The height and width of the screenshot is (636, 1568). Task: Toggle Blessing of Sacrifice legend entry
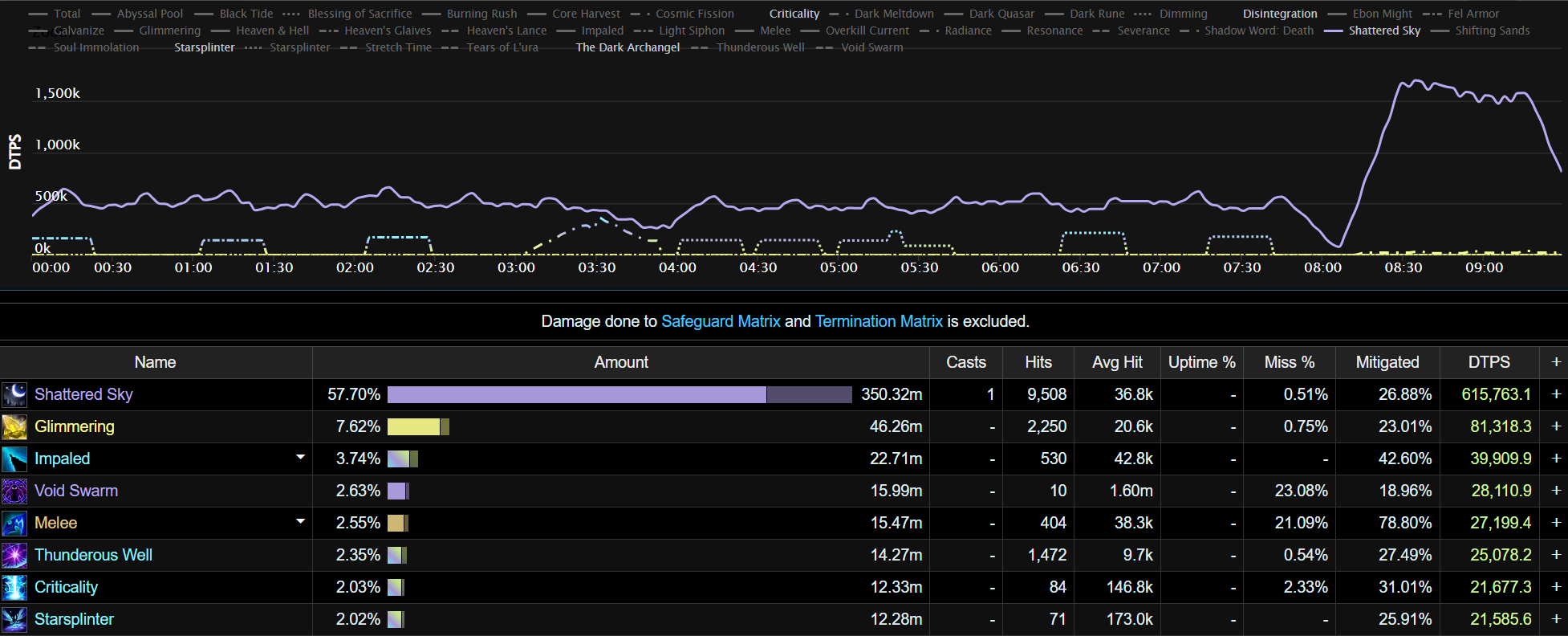click(347, 14)
